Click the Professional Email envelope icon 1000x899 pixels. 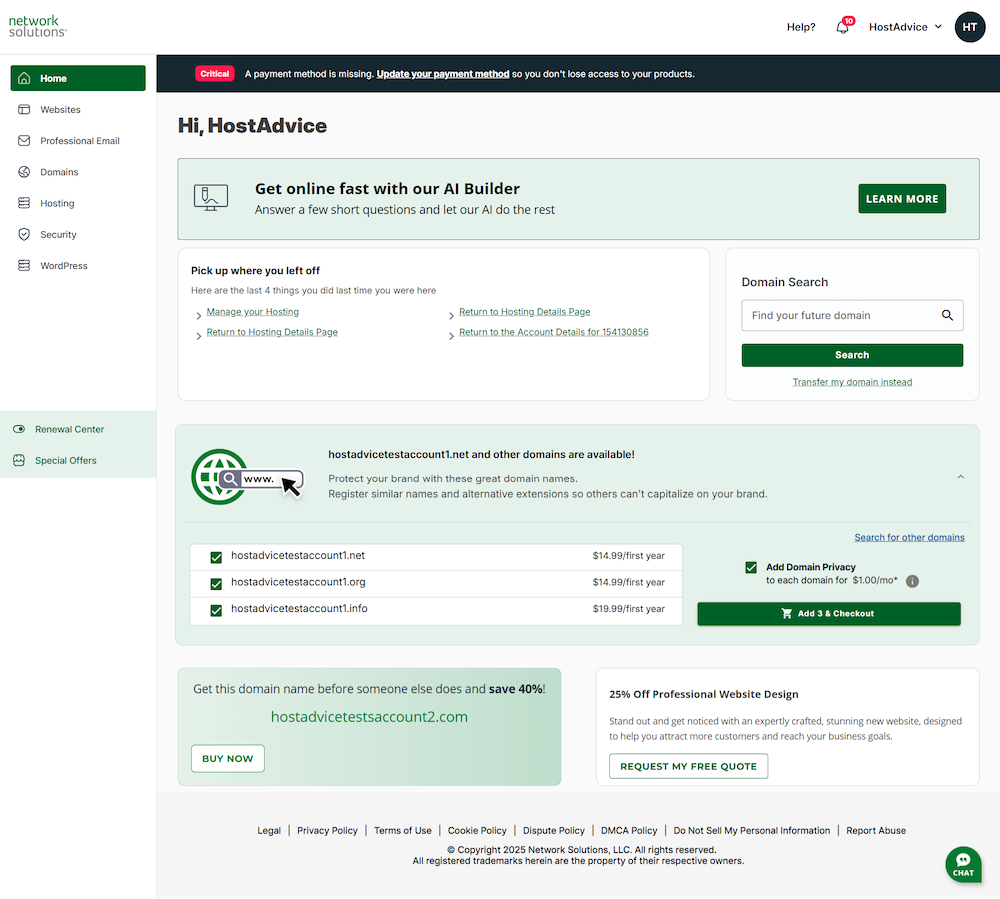pos(24,141)
